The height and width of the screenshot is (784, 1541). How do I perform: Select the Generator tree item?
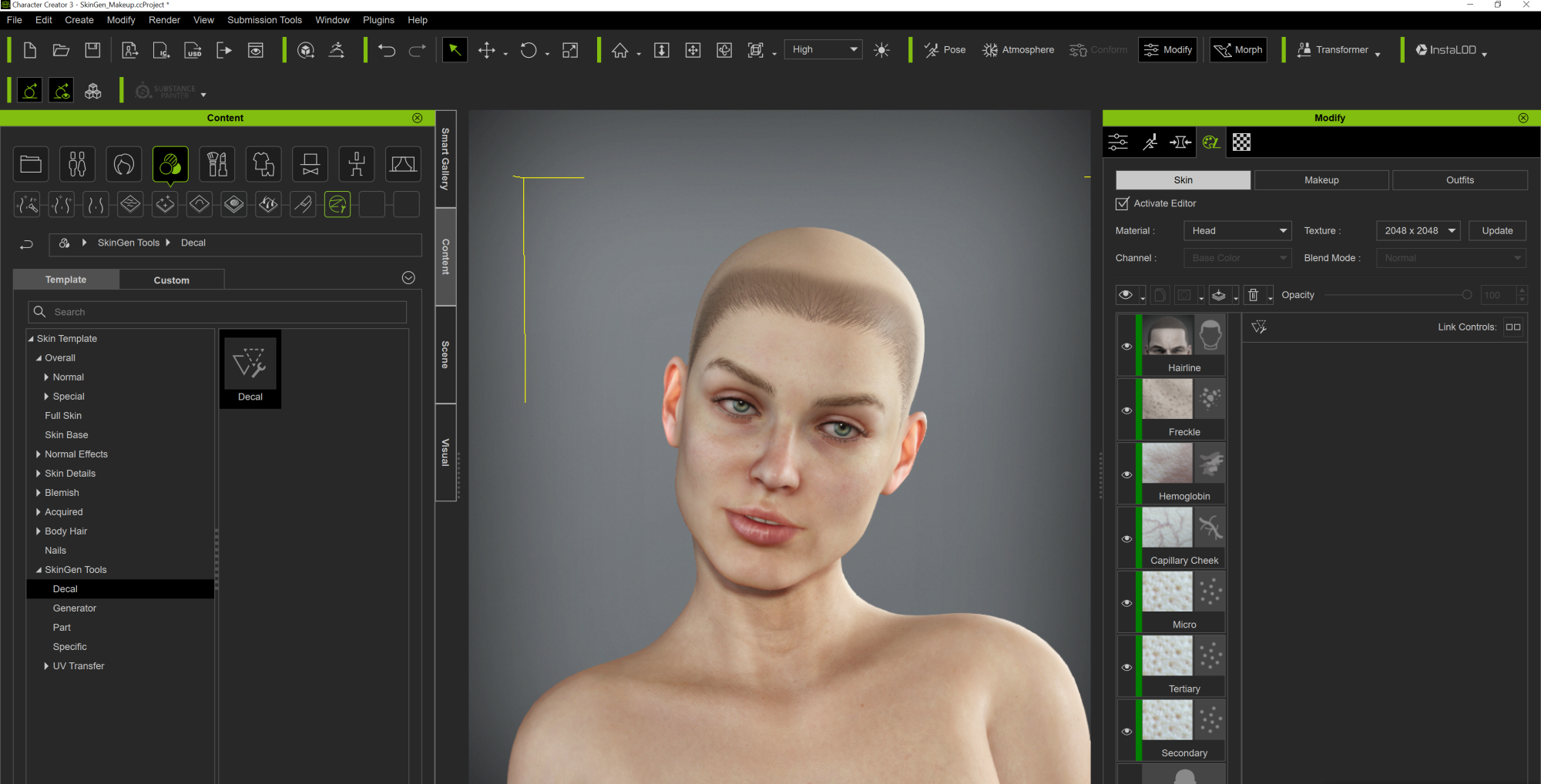click(75, 608)
